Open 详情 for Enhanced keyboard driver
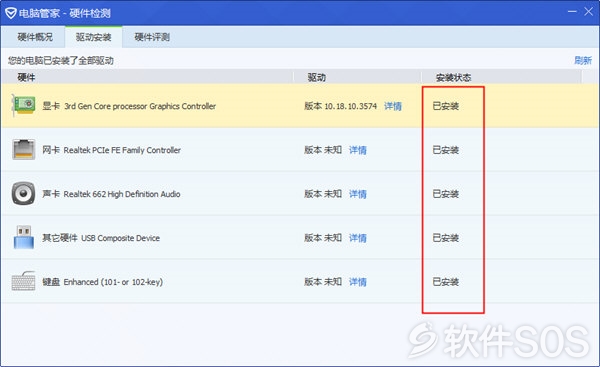The width and height of the screenshot is (600, 367). coord(358,282)
